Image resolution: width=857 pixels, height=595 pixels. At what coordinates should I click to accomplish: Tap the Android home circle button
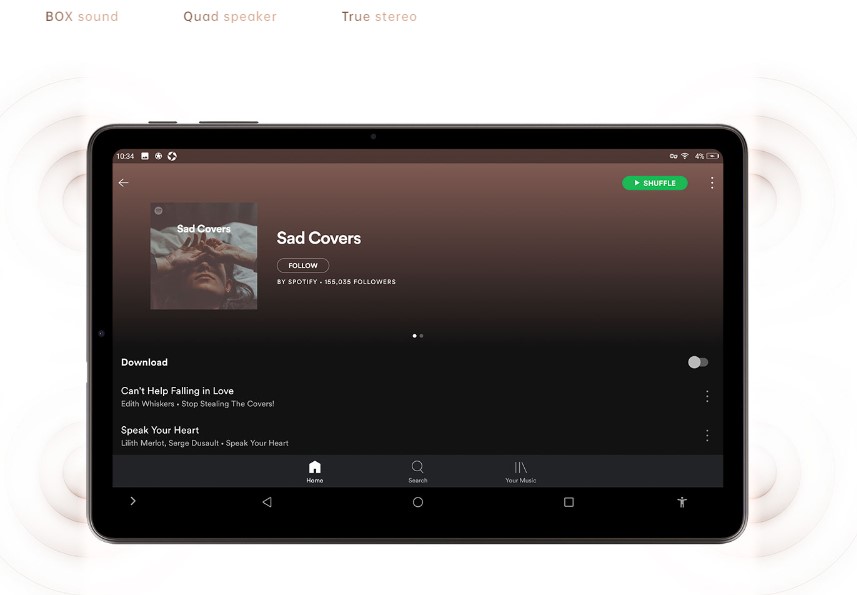click(418, 502)
